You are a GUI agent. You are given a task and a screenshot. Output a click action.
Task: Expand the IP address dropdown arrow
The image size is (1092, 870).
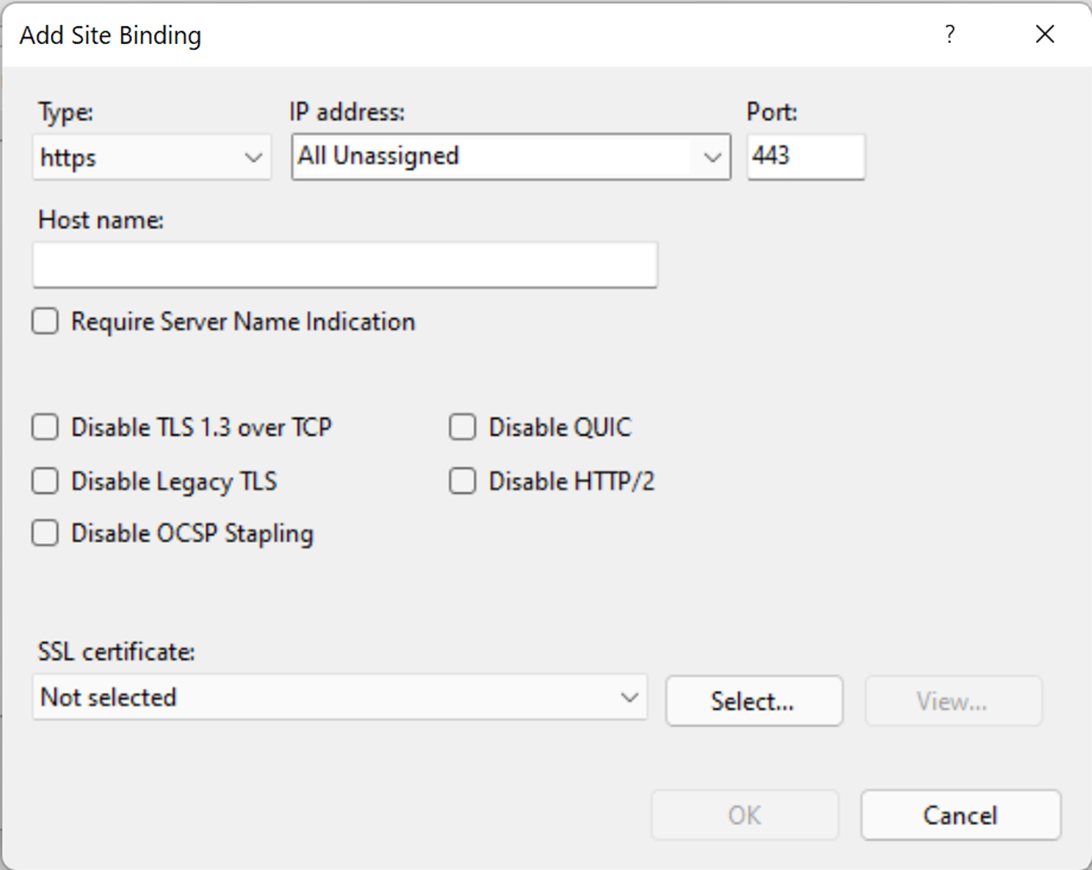(x=712, y=157)
